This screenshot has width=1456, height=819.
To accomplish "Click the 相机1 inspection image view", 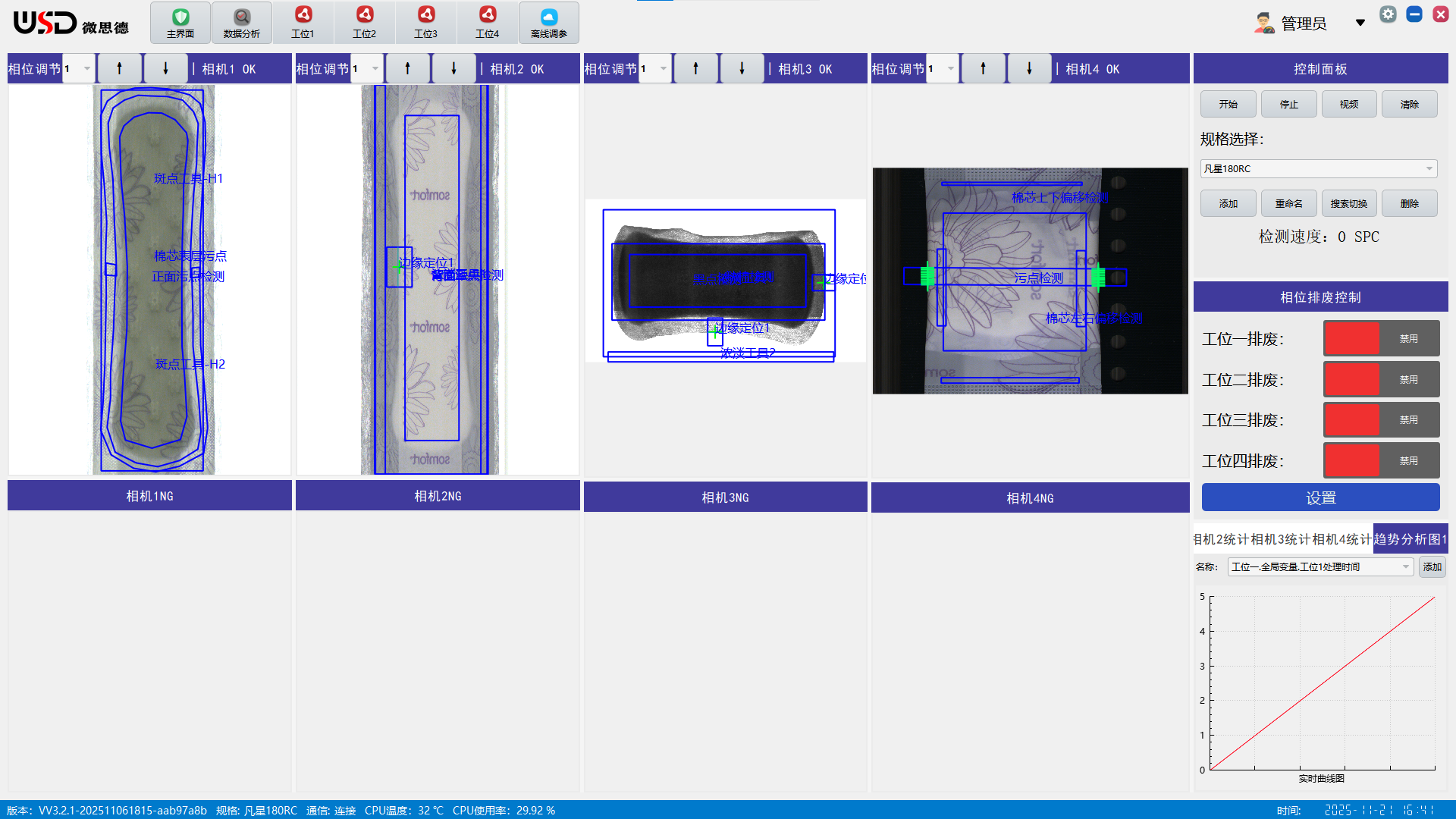I will (149, 280).
